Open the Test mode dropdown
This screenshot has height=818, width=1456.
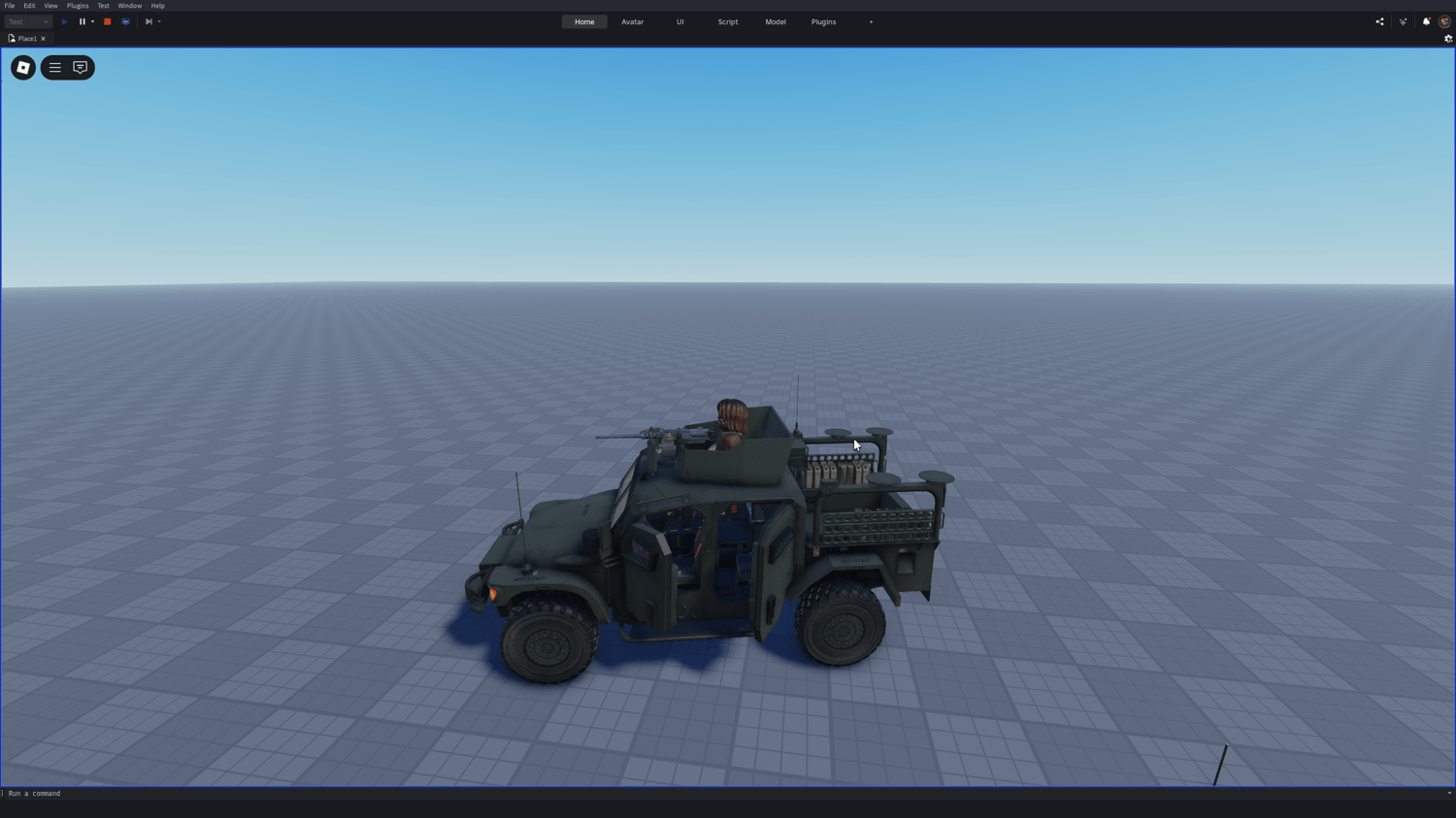click(28, 21)
